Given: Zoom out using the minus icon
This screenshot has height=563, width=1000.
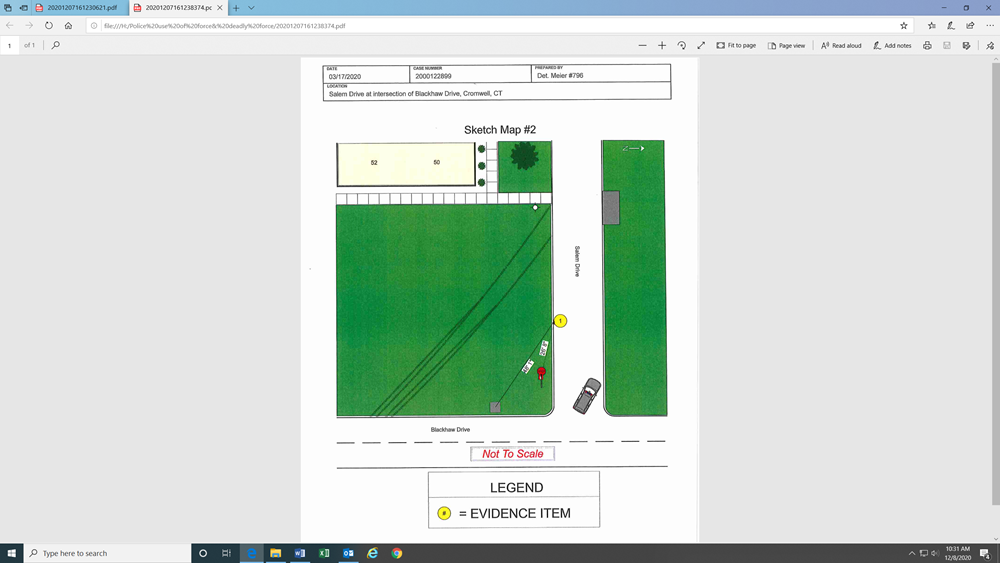Looking at the screenshot, I should point(642,45).
